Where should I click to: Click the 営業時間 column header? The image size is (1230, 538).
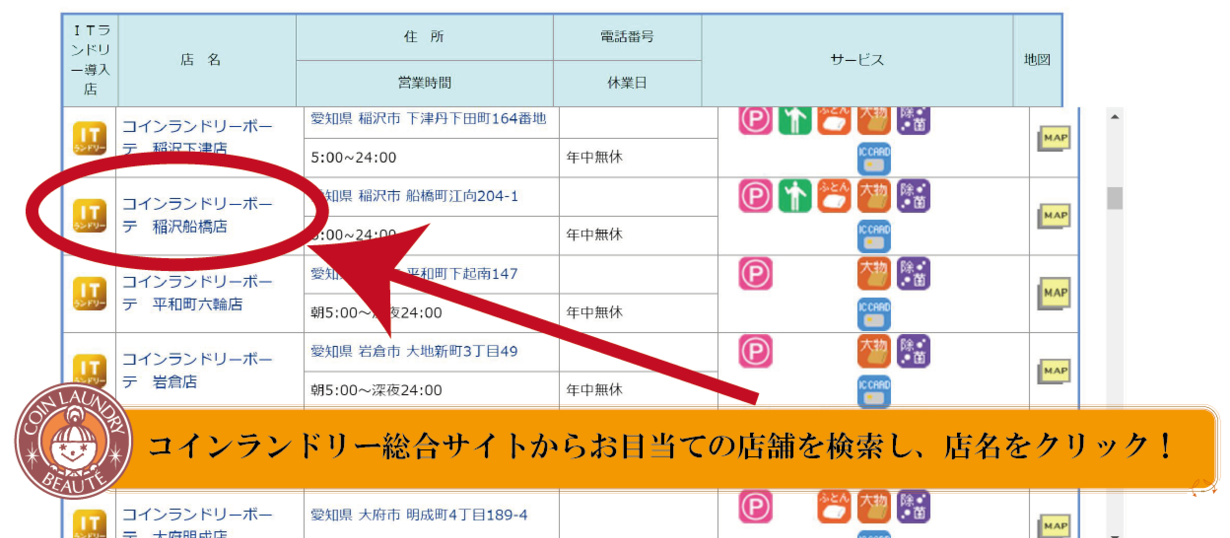[x=424, y=83]
